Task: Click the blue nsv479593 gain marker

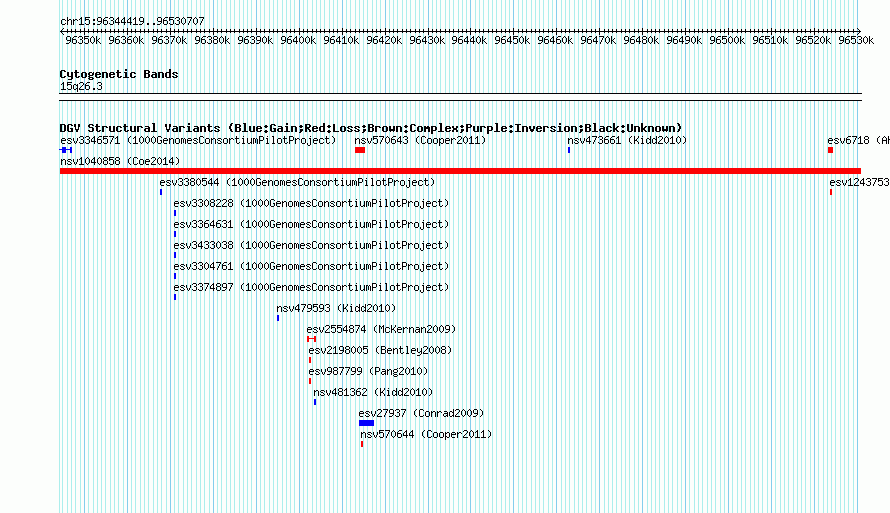Action: tap(278, 318)
